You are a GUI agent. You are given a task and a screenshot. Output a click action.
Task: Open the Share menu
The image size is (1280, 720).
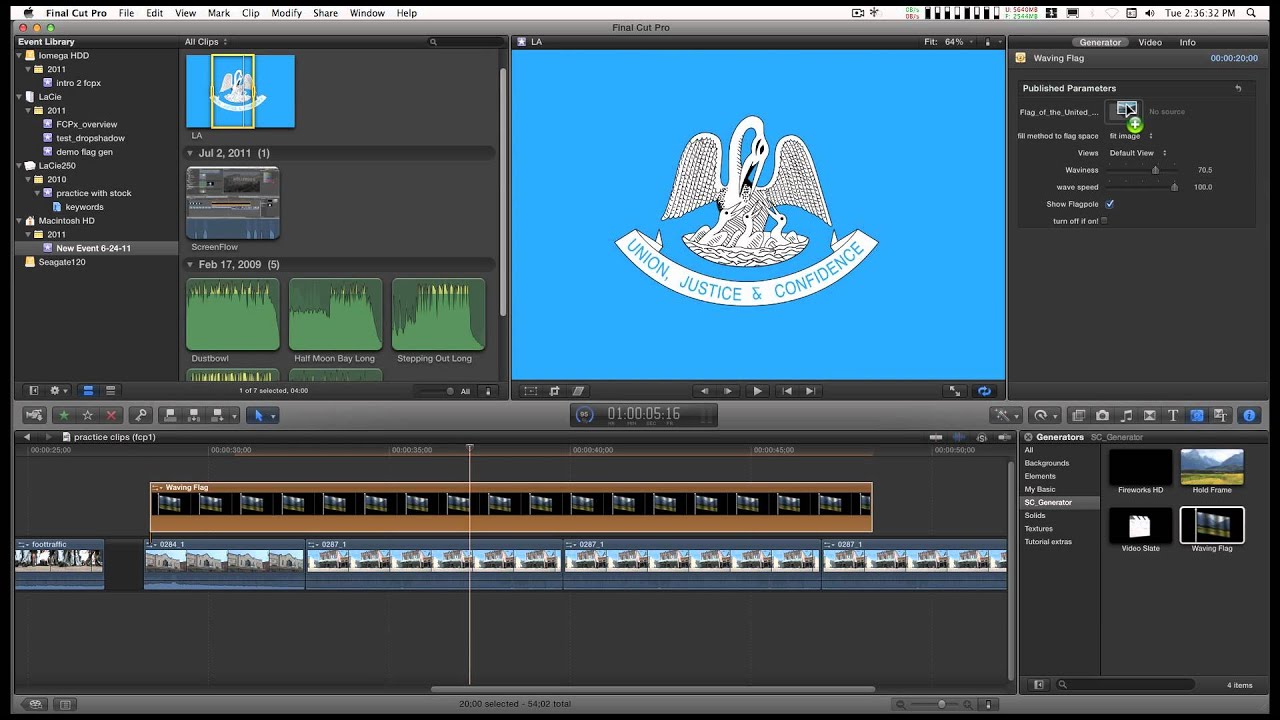(x=325, y=13)
